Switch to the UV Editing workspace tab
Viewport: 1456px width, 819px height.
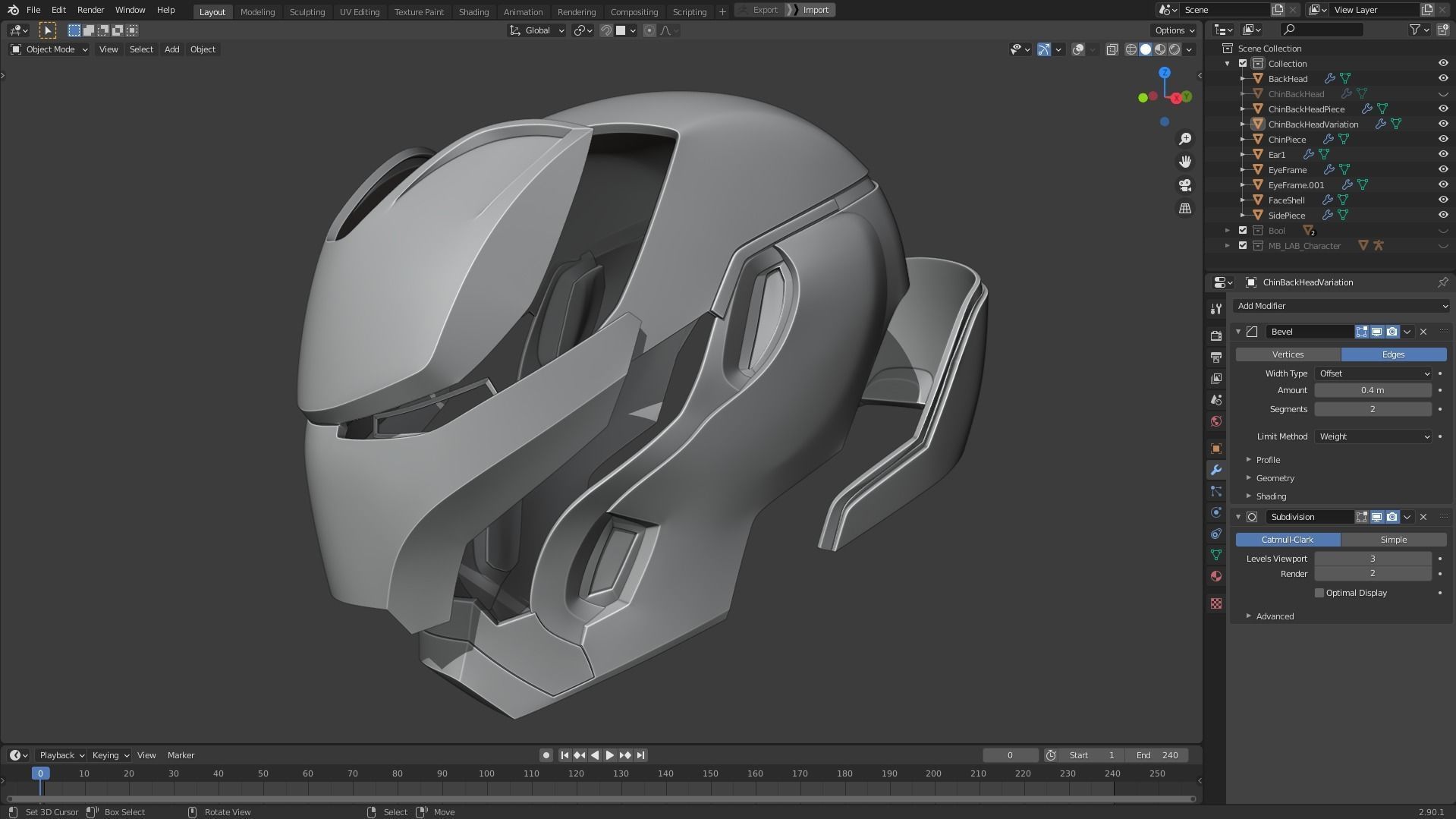(359, 11)
